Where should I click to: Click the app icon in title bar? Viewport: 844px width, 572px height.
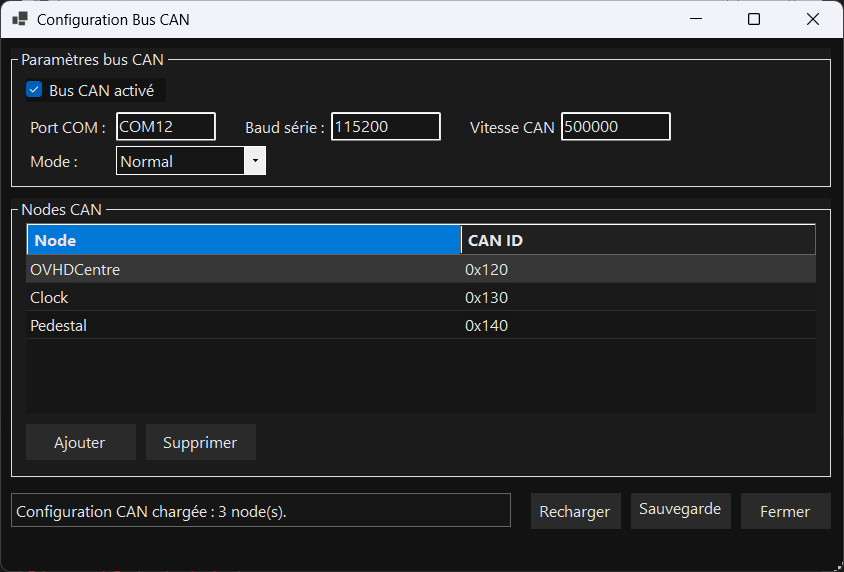pos(19,19)
